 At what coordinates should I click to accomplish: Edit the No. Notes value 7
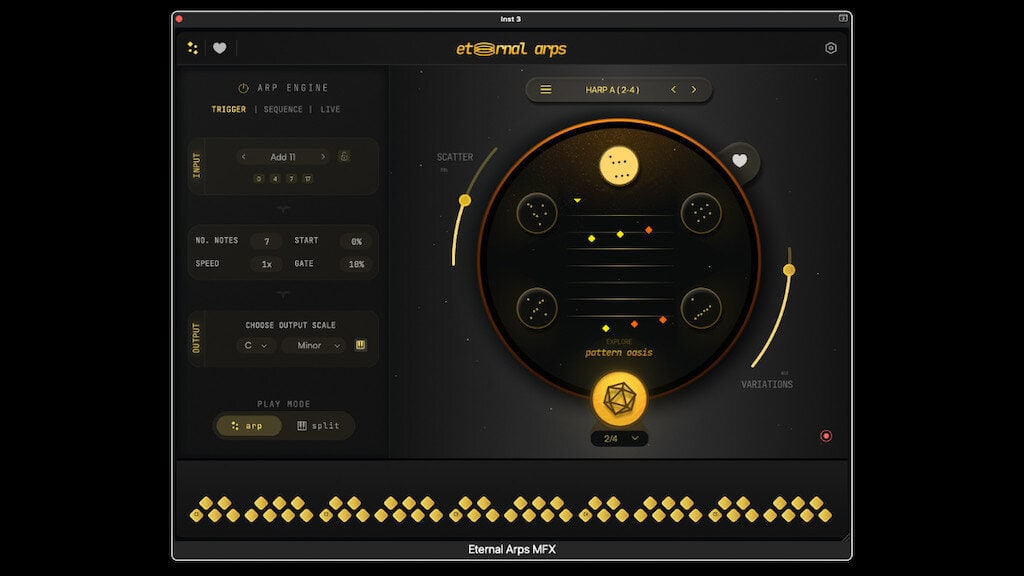(266, 241)
